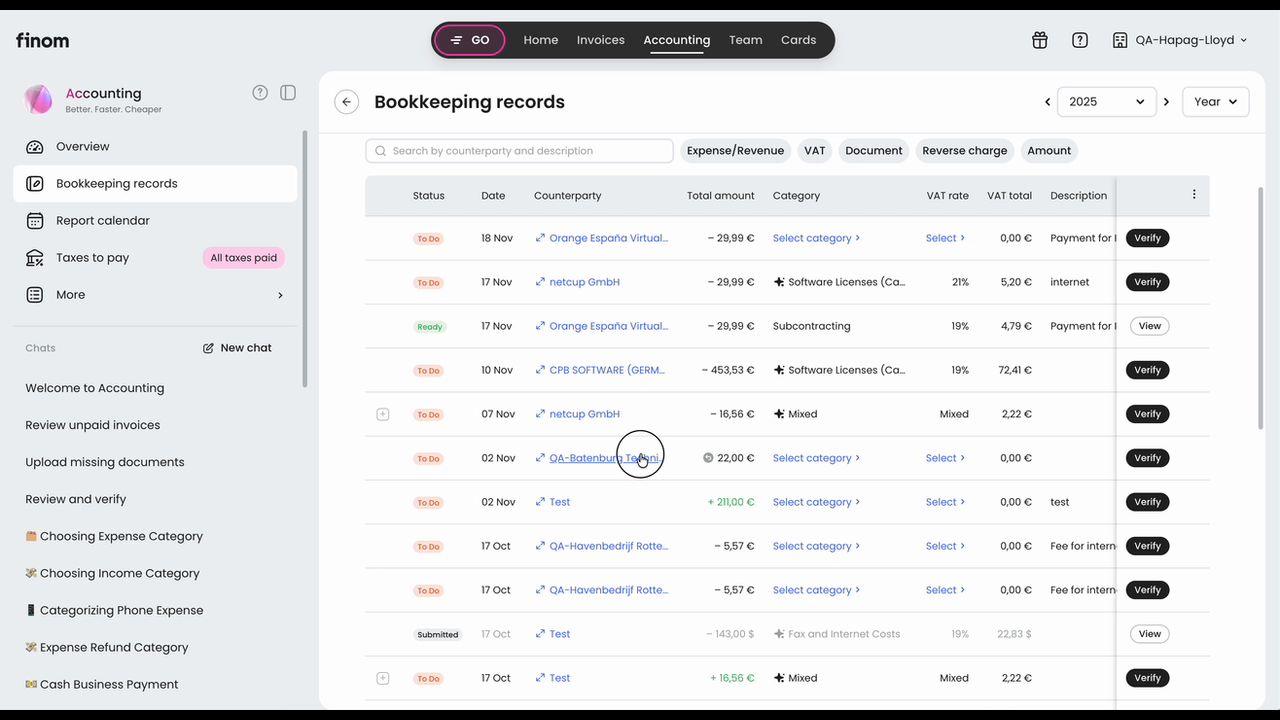Image resolution: width=1280 pixels, height=720 pixels.
Task: Click the To Do status of CPB SOFTWARE row
Action: point(428,371)
